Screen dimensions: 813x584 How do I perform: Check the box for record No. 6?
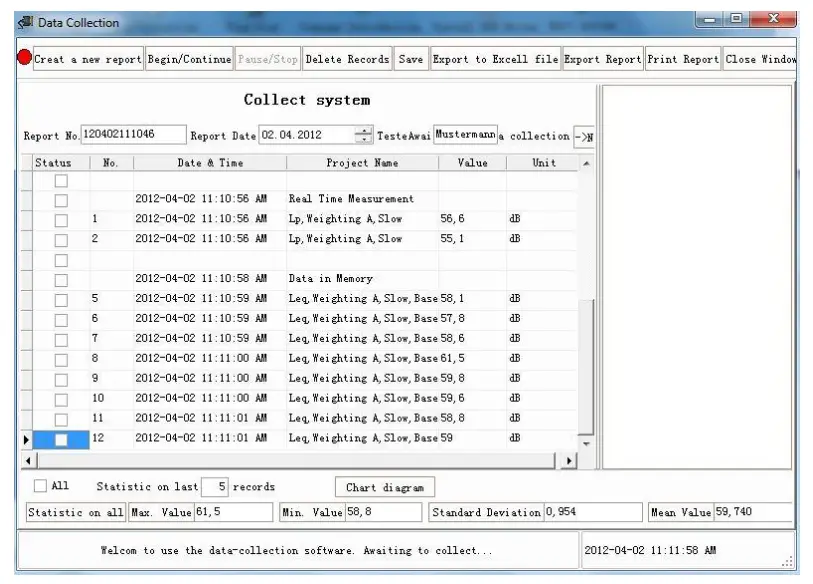point(61,320)
